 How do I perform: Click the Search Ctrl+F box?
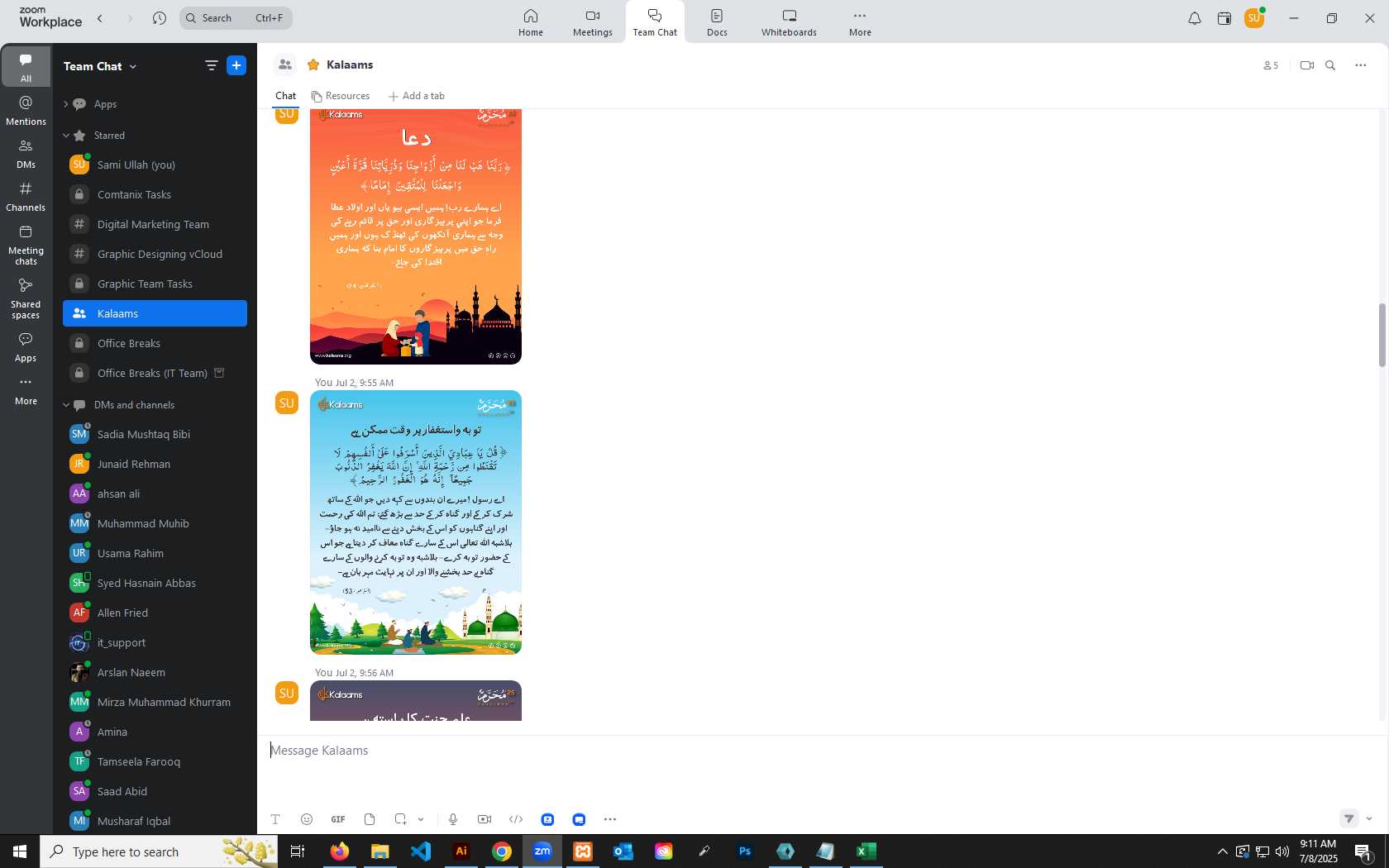pyautogui.click(x=236, y=18)
